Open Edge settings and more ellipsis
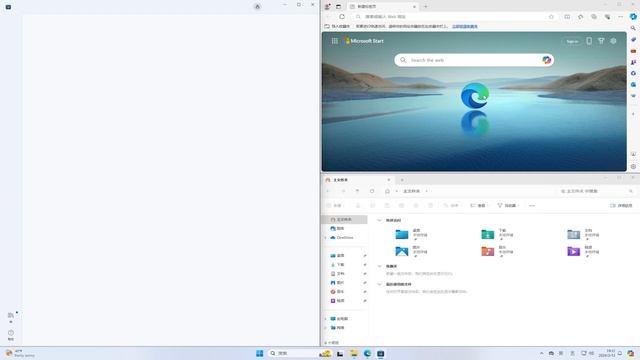This screenshot has width=640, height=360. click(x=620, y=17)
